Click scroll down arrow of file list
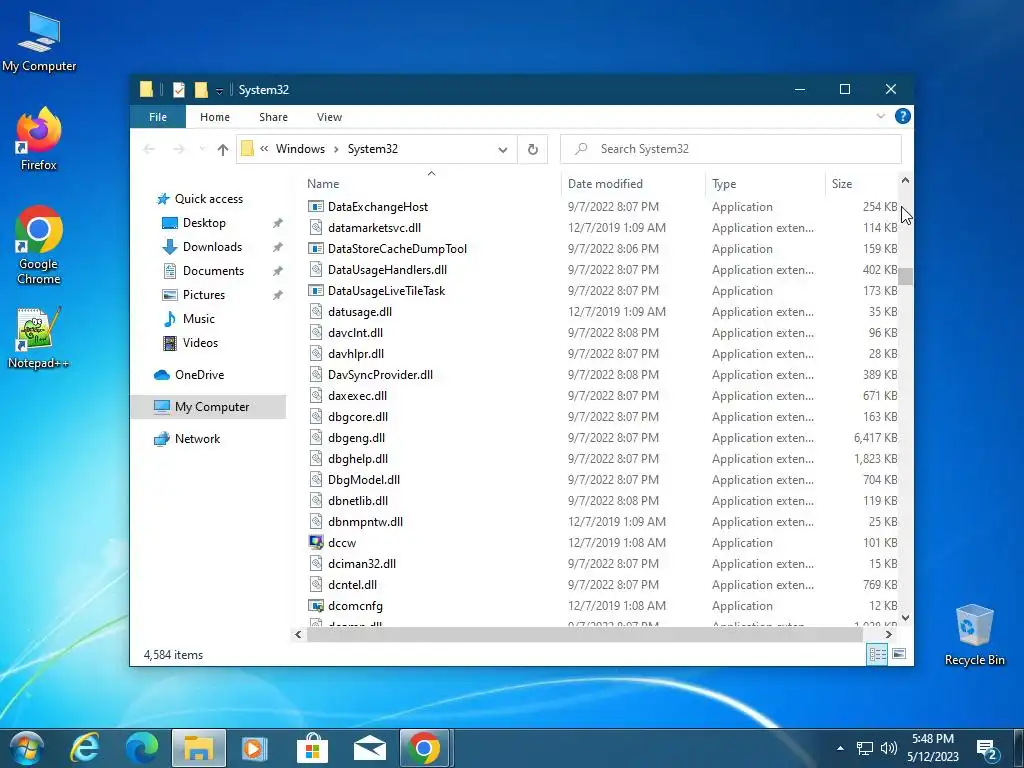Screen dimensions: 1024x768 (x=905, y=617)
